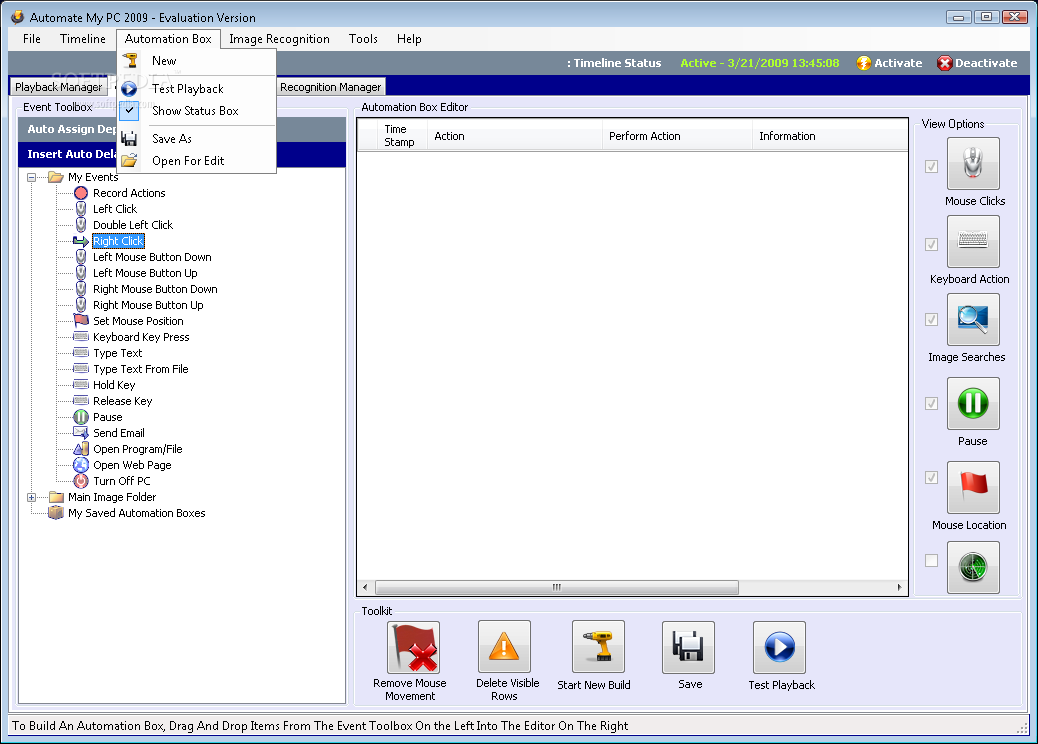Click the editor scrollbar right arrow
1038x744 pixels.
click(899, 587)
